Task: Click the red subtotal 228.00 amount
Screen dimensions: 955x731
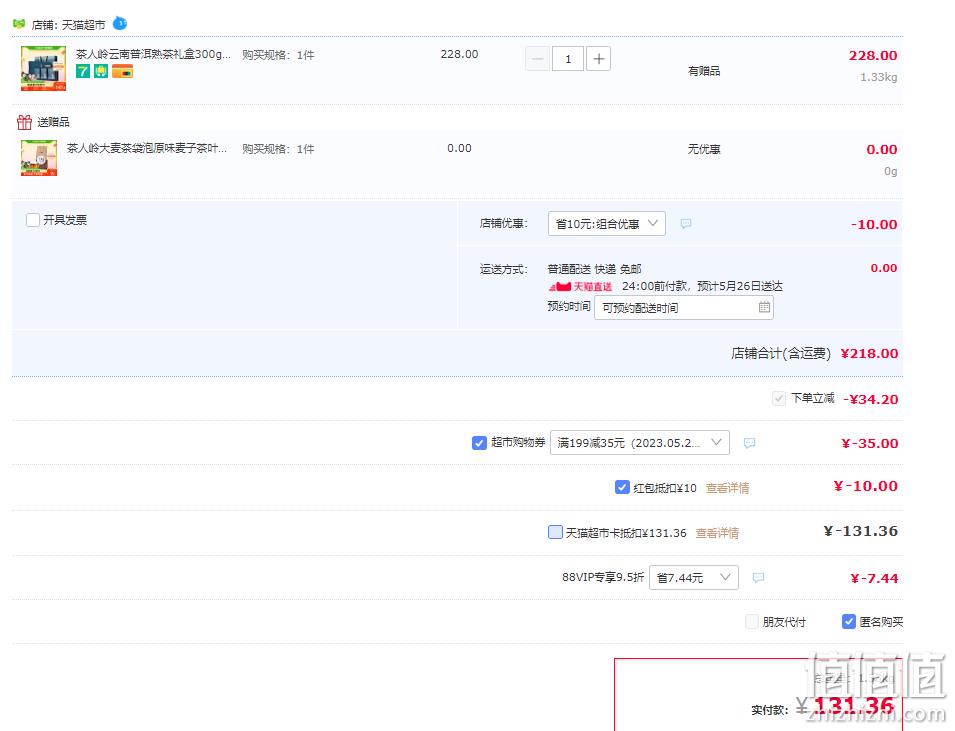Action: [873, 55]
